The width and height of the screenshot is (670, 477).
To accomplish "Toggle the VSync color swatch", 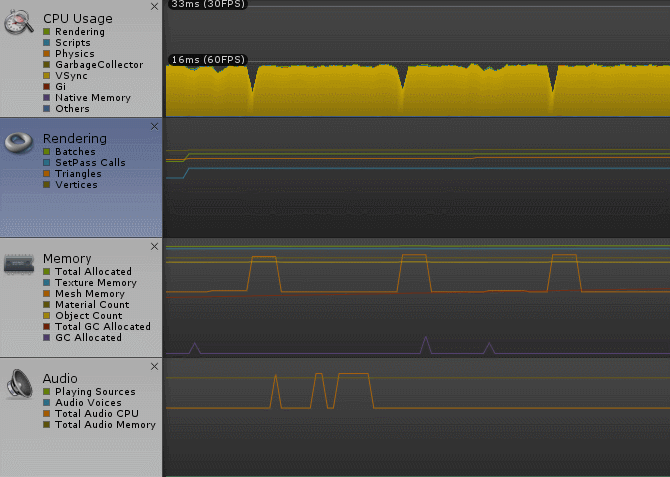I will pos(47,76).
